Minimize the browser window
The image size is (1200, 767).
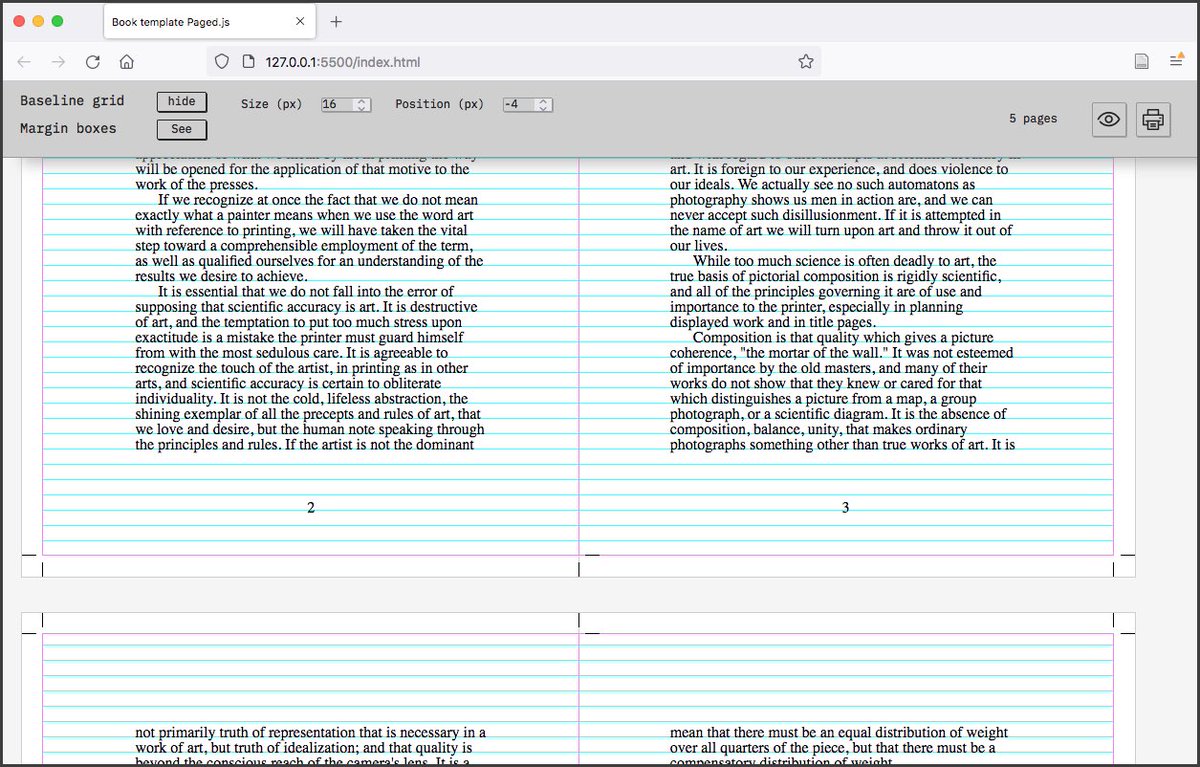pyautogui.click(x=39, y=21)
